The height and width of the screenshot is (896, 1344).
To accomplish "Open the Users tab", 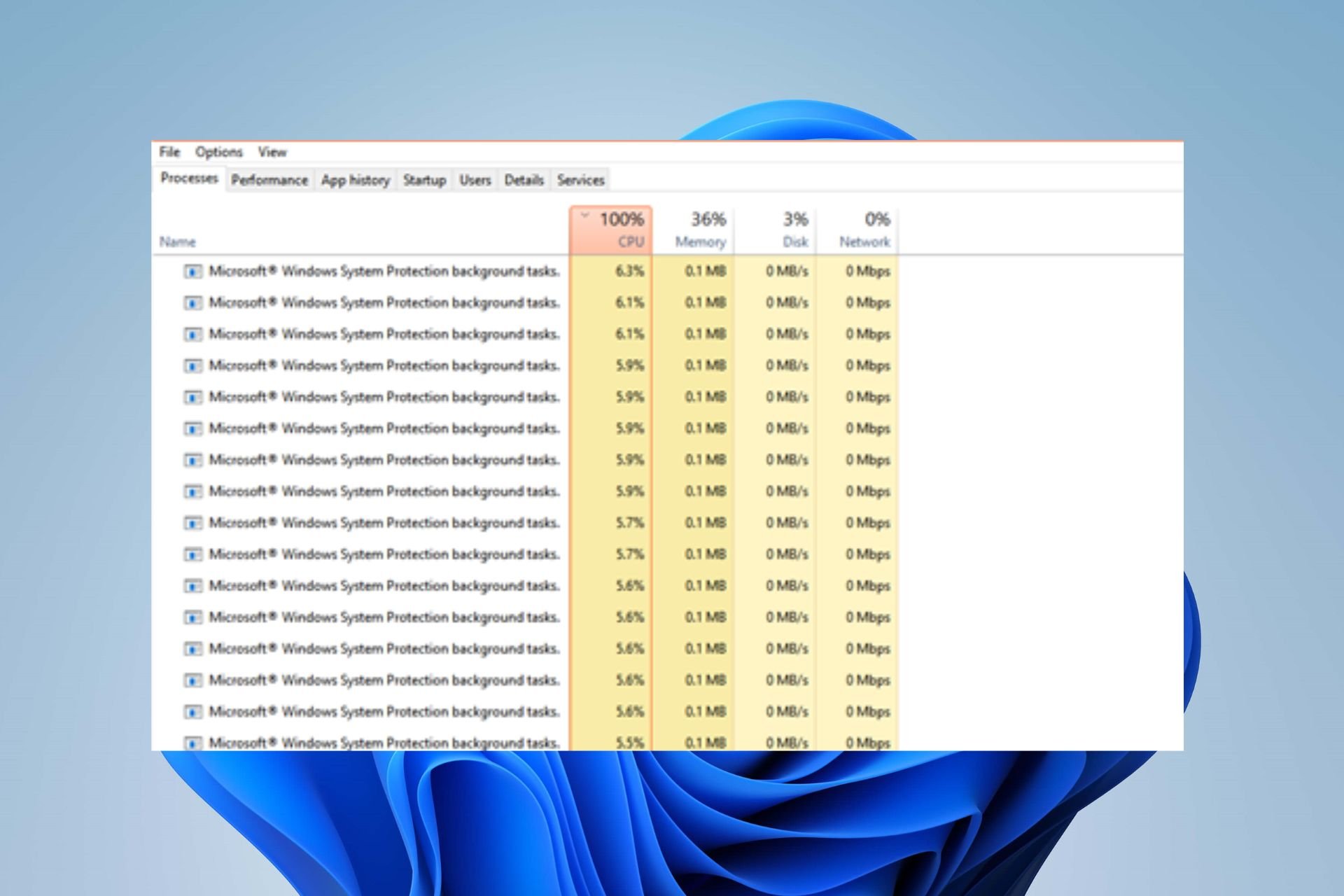I will (475, 180).
